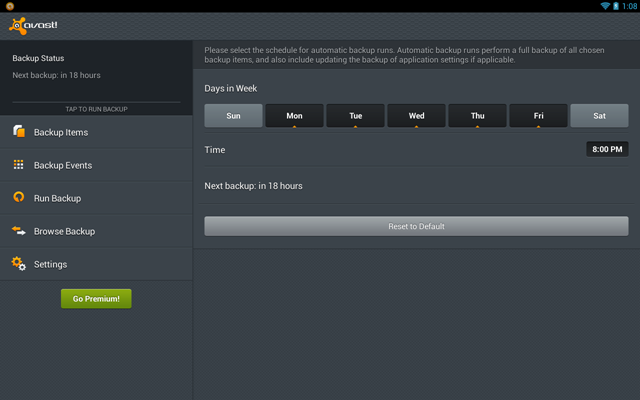Tap the Wi-Fi status icon

605,6
